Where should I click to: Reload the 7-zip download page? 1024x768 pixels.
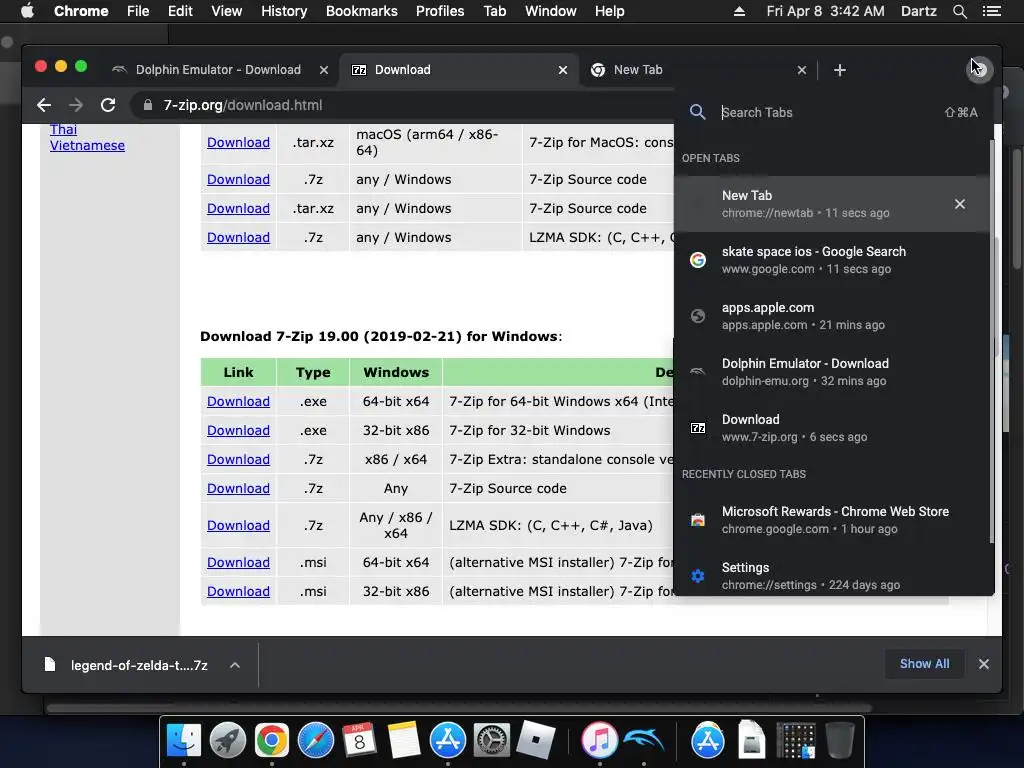(108, 105)
